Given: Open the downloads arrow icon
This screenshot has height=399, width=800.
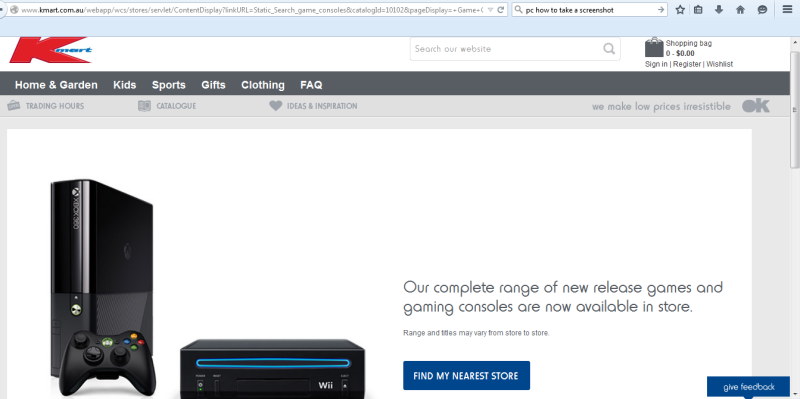Looking at the screenshot, I should coord(719,9).
